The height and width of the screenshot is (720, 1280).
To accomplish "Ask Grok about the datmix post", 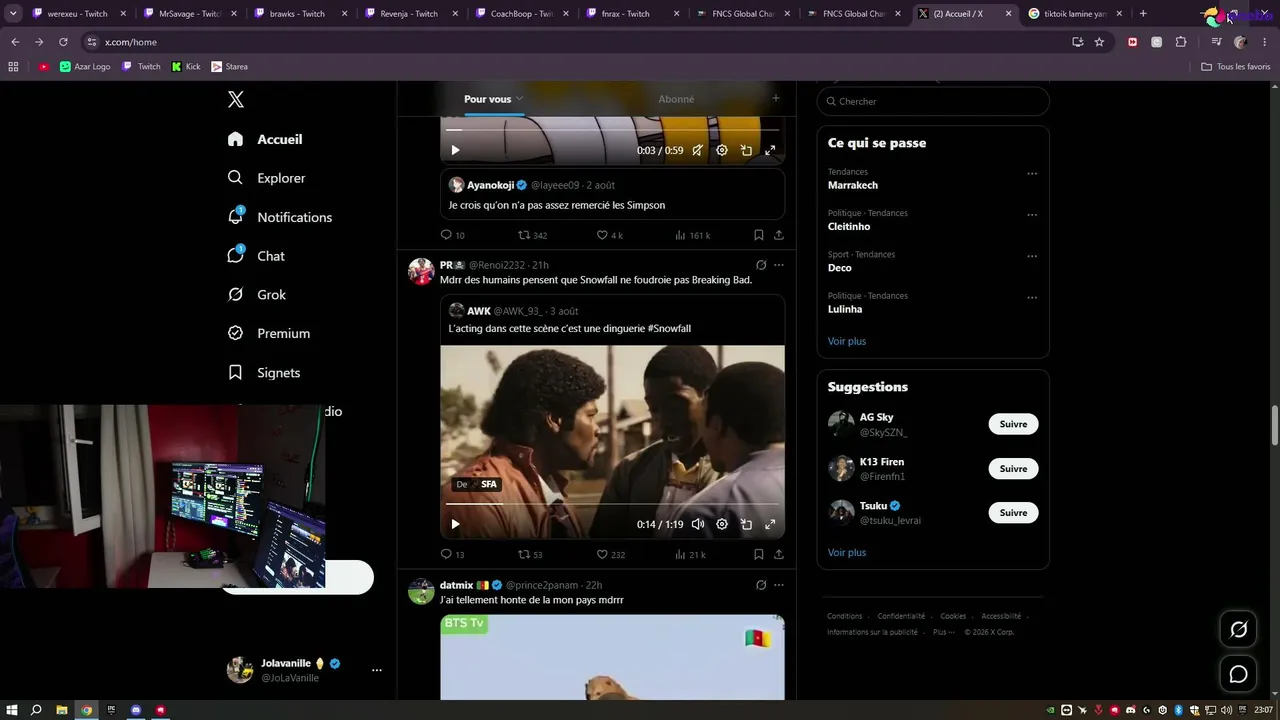I will click(x=761, y=585).
